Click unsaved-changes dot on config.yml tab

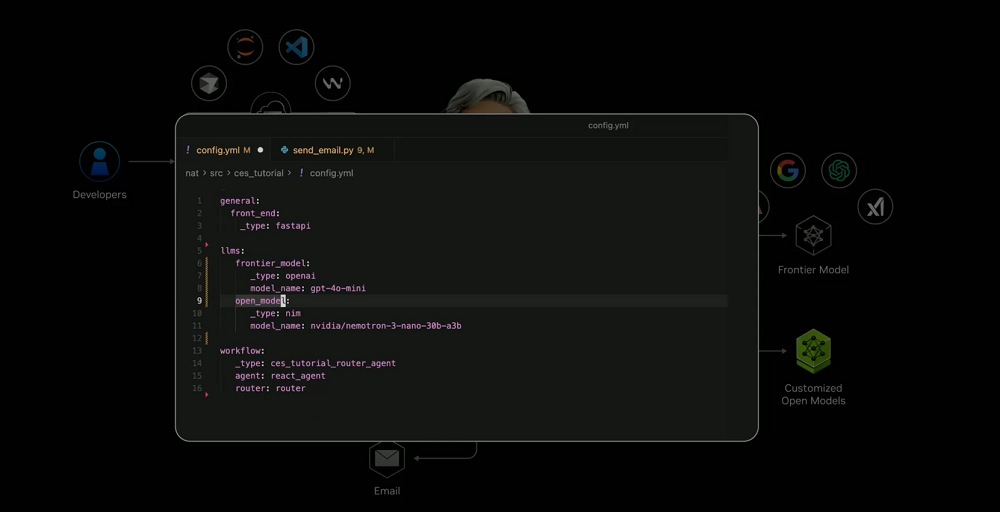click(x=261, y=150)
